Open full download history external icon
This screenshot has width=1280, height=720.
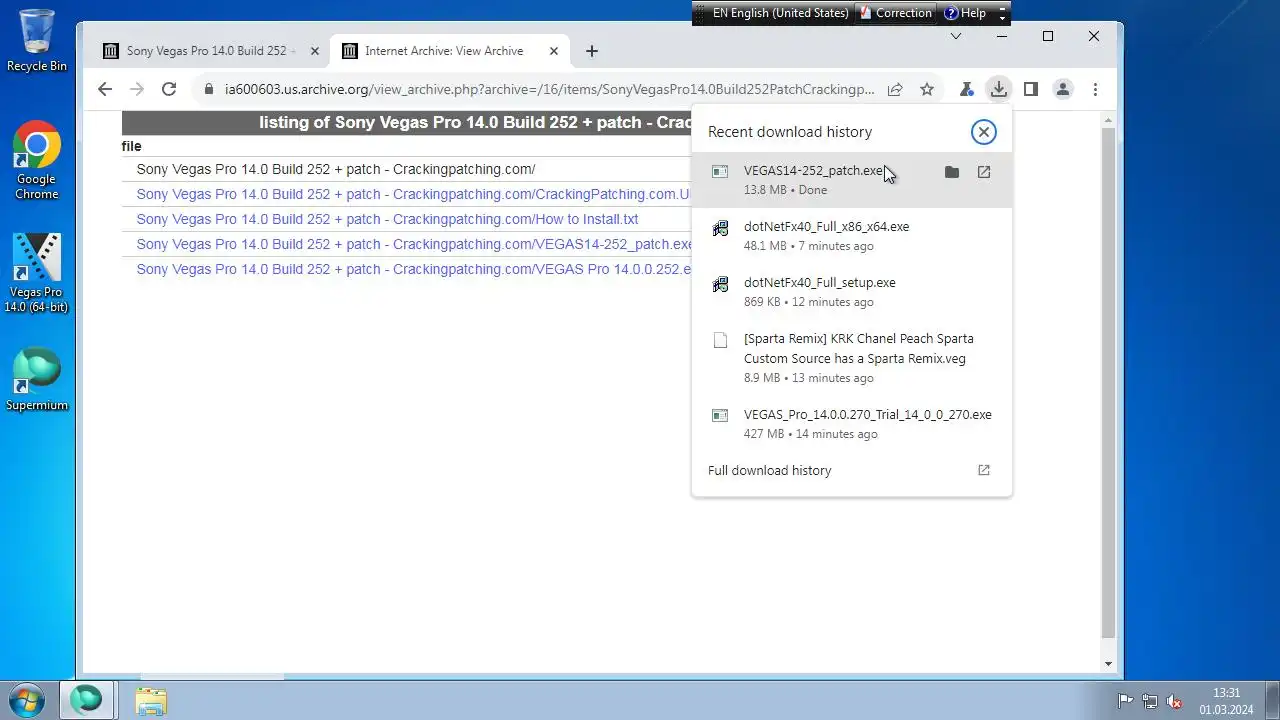tap(984, 470)
